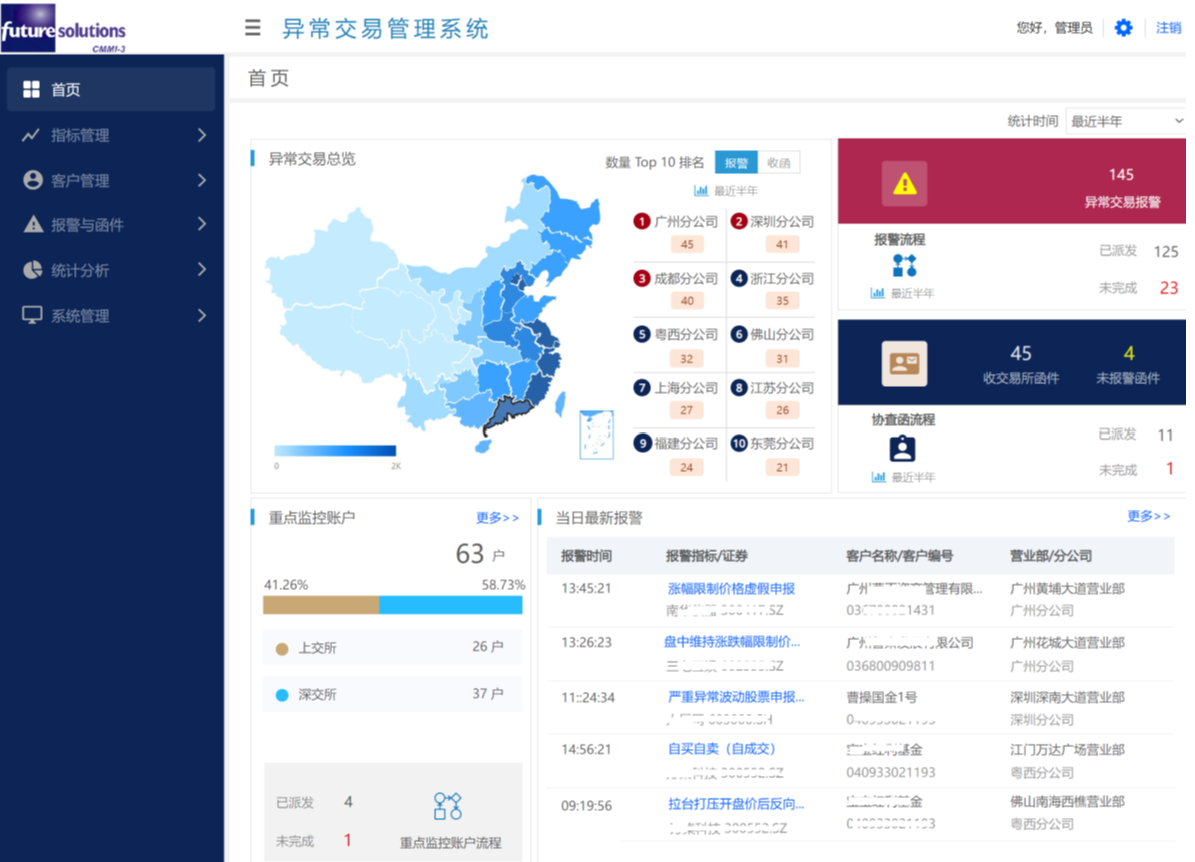Viewport: 1195px width, 862px height.
Task: Click the rank 10 badge for 东莞分公司
Action: click(x=738, y=444)
